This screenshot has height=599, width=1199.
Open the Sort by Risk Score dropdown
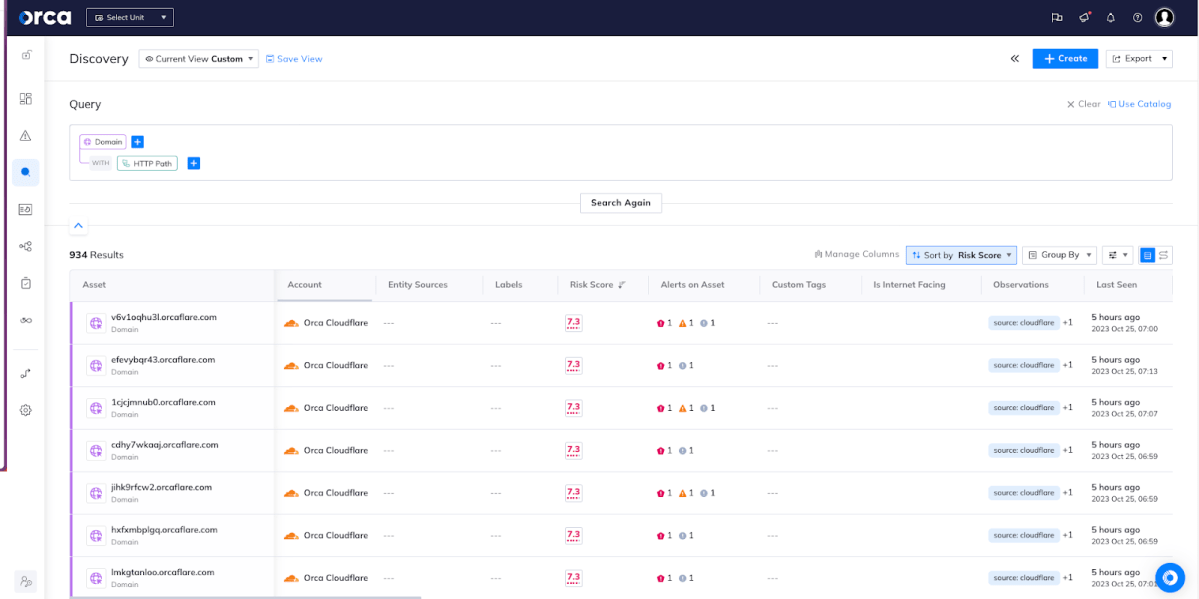961,255
